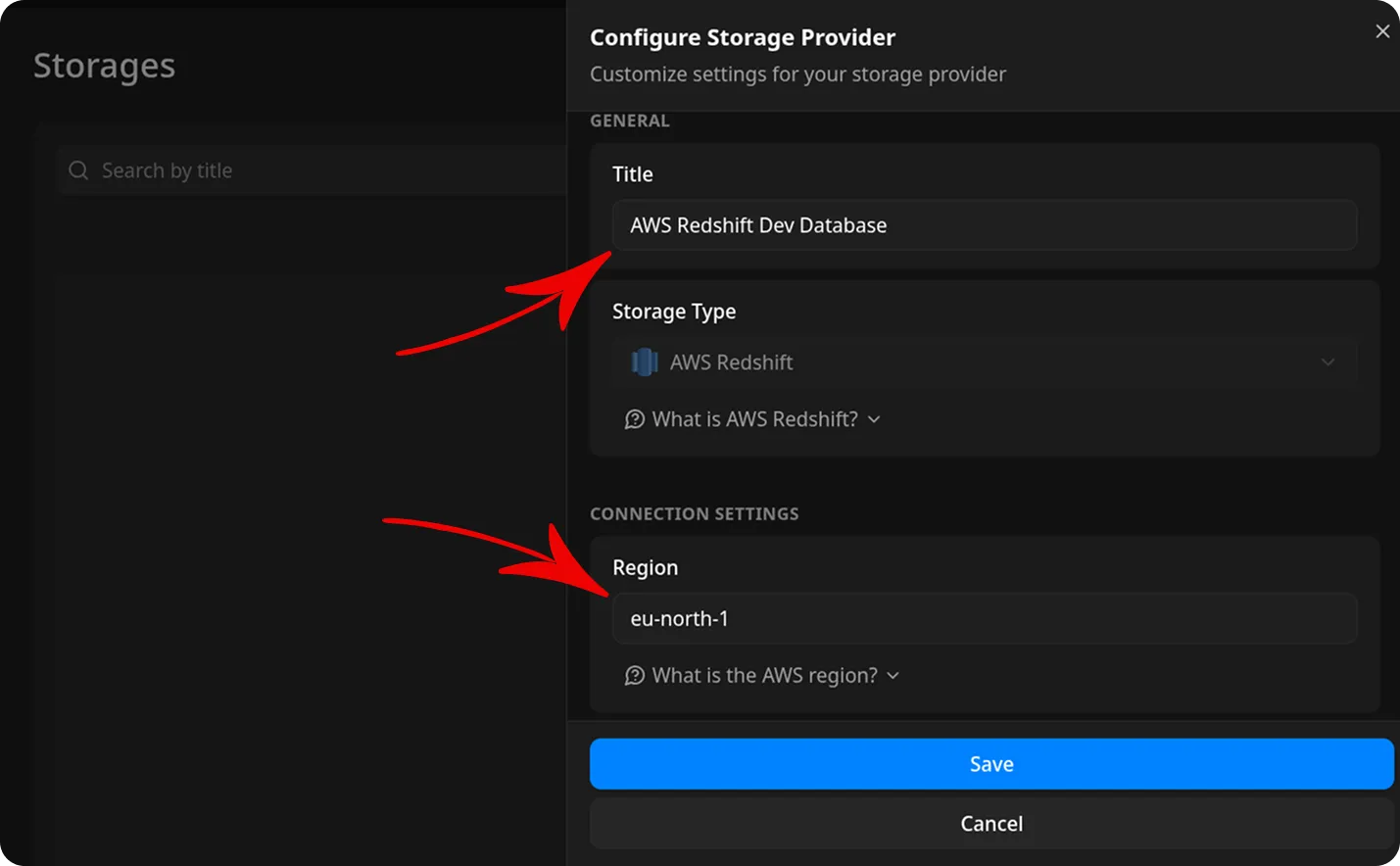Image resolution: width=1400 pixels, height=866 pixels.
Task: Click the GENERAL section header
Action: [x=629, y=120]
